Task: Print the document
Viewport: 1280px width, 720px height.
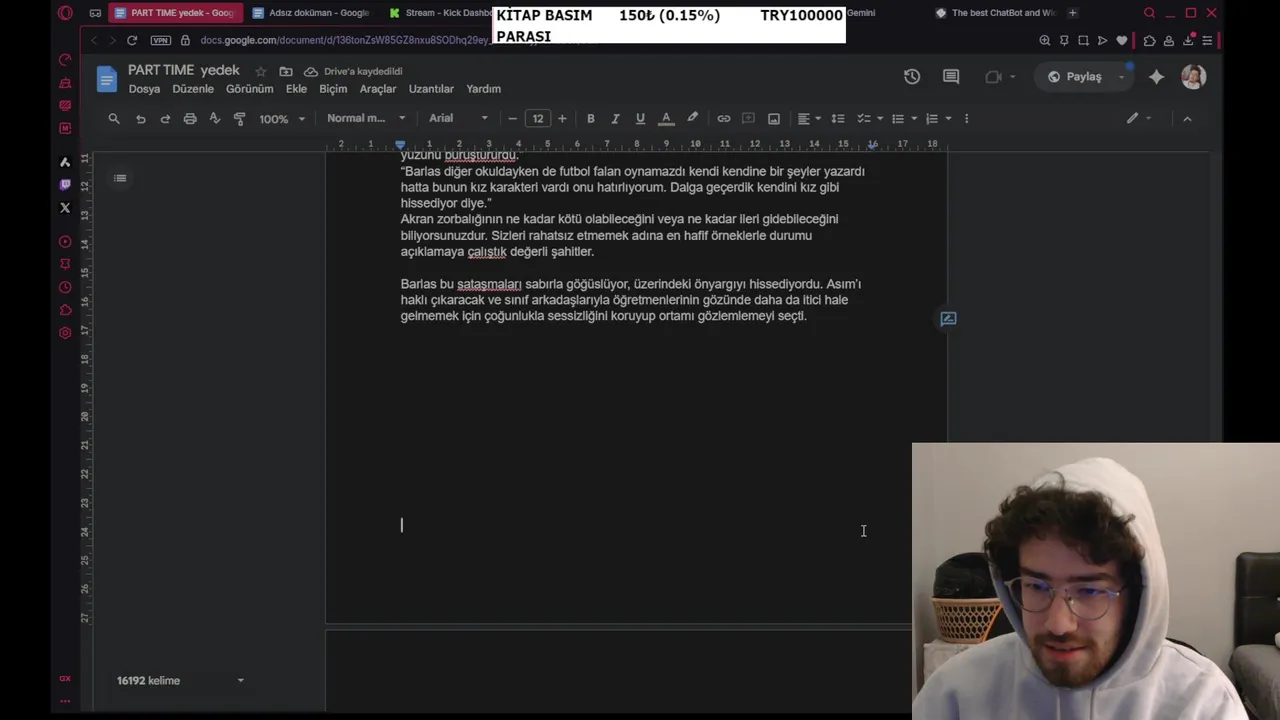Action: point(190,118)
